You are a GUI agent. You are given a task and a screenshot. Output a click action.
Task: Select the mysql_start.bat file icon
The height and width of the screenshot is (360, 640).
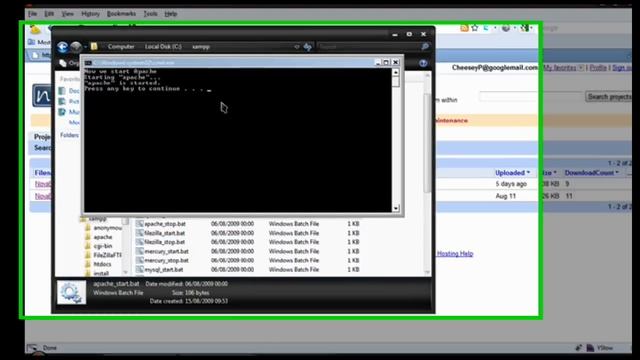click(x=140, y=269)
